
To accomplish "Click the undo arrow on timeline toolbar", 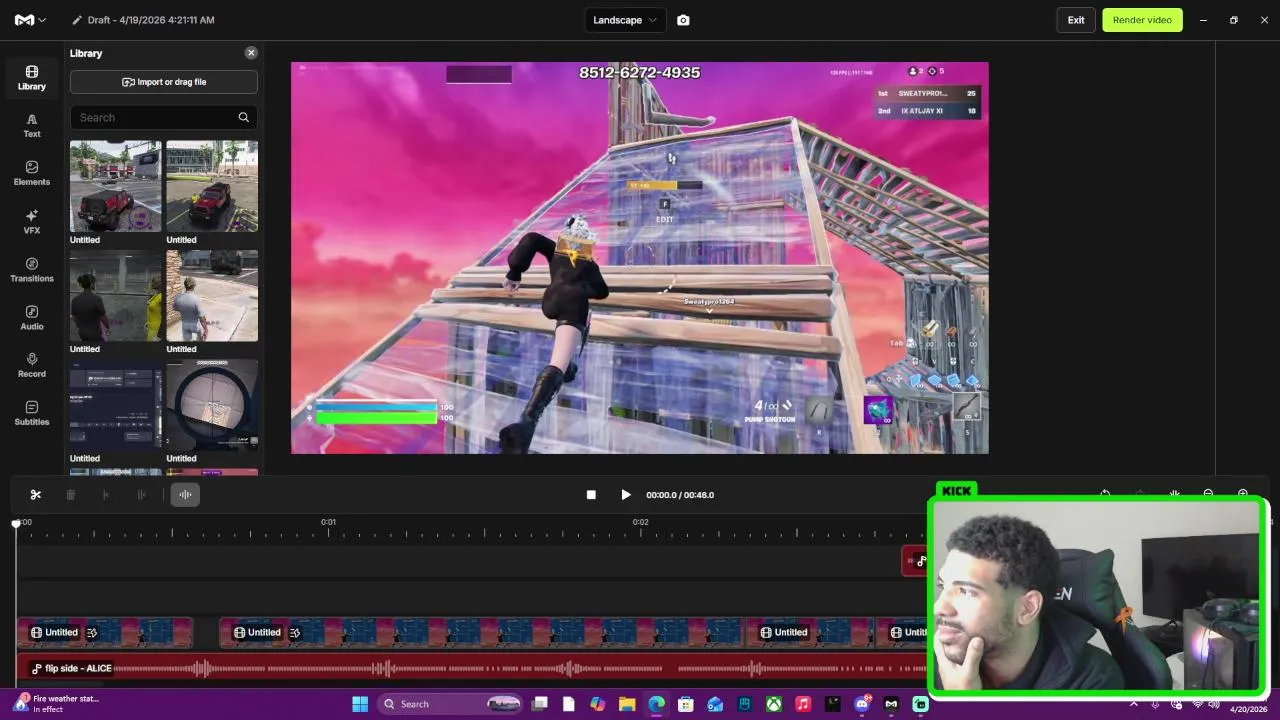I will coord(1105,493).
